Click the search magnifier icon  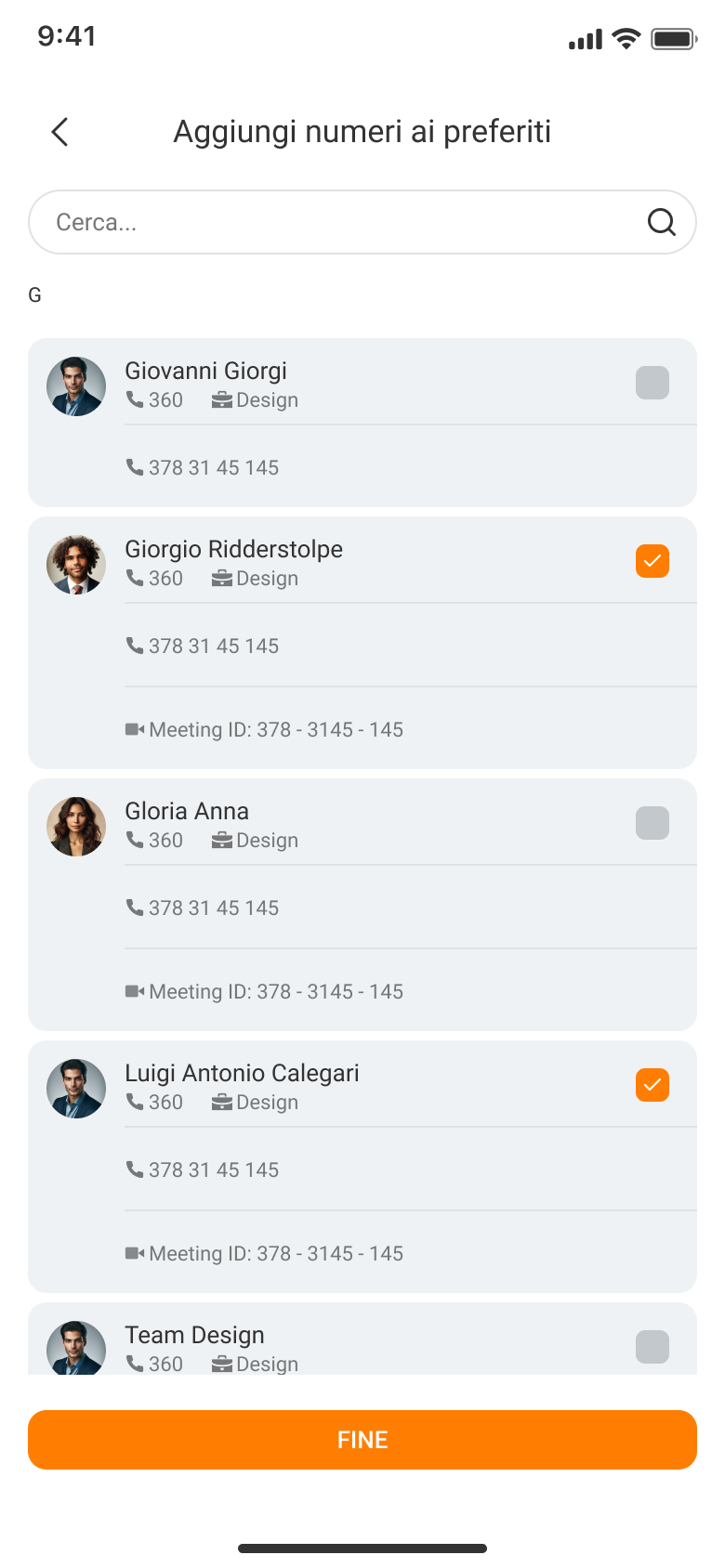coord(661,222)
